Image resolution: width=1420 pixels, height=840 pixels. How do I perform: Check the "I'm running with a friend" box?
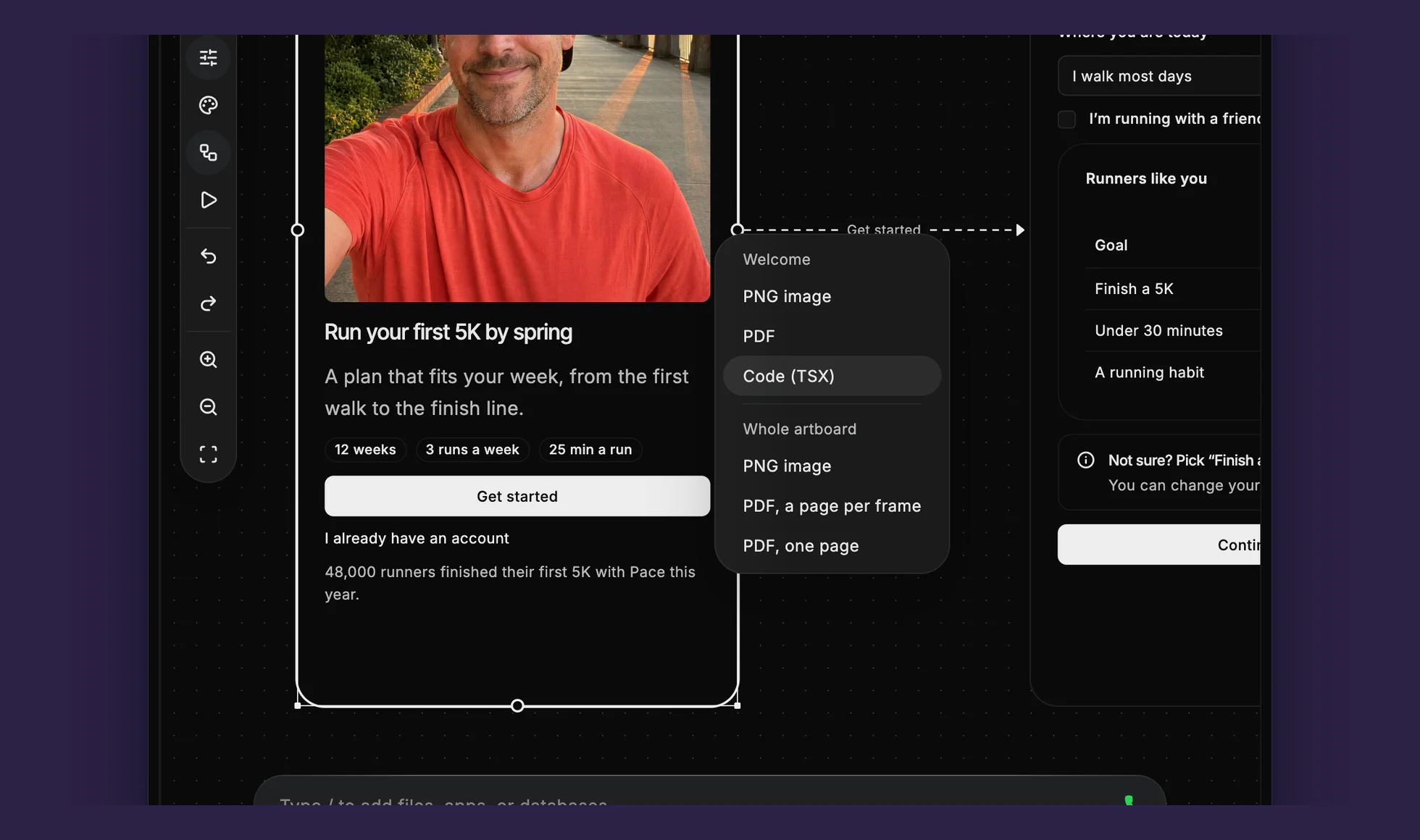[1066, 119]
